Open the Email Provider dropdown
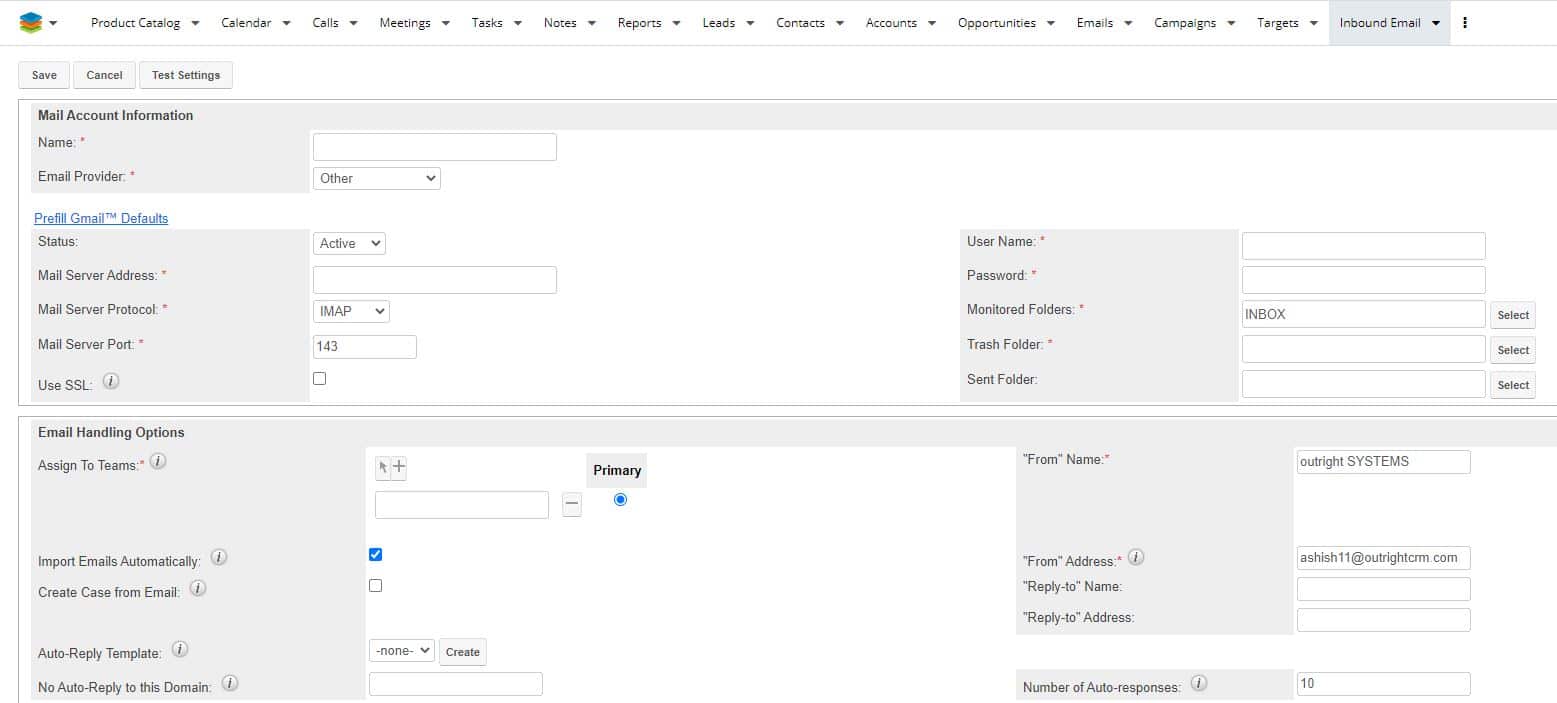The image size is (1557, 703). point(376,178)
